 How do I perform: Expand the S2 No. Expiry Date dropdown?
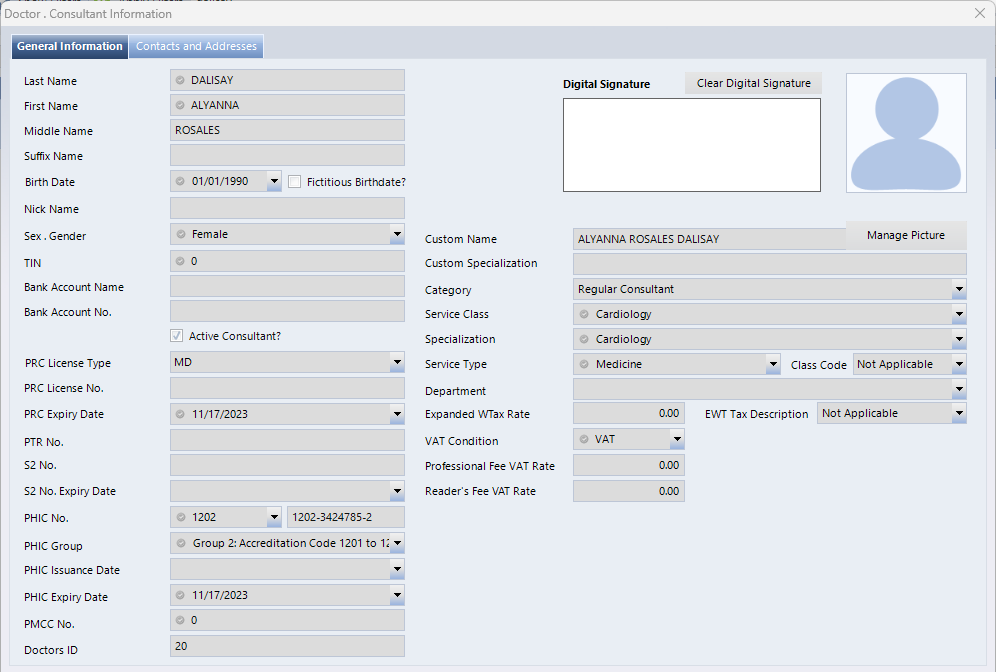[x=397, y=491]
